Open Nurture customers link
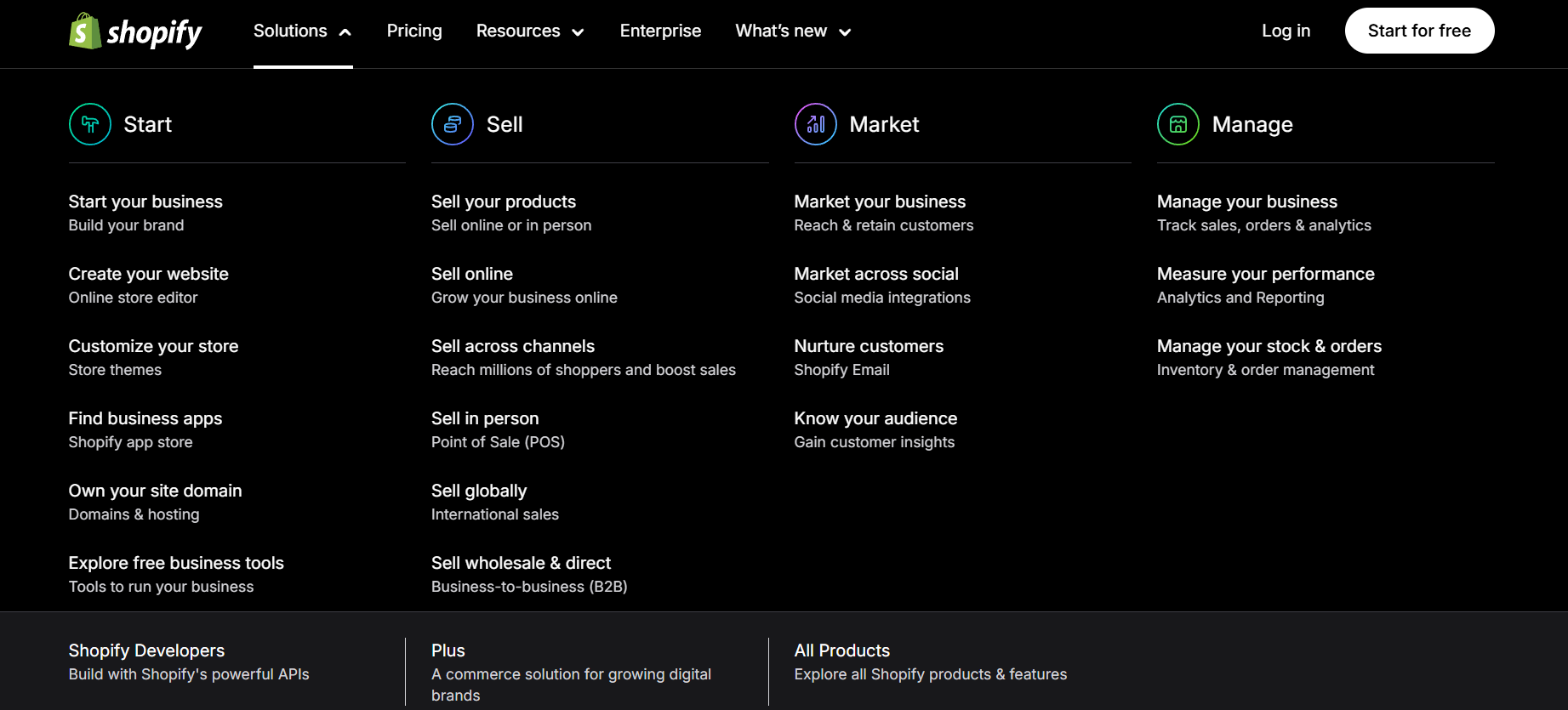The height and width of the screenshot is (710, 1568). (x=869, y=346)
